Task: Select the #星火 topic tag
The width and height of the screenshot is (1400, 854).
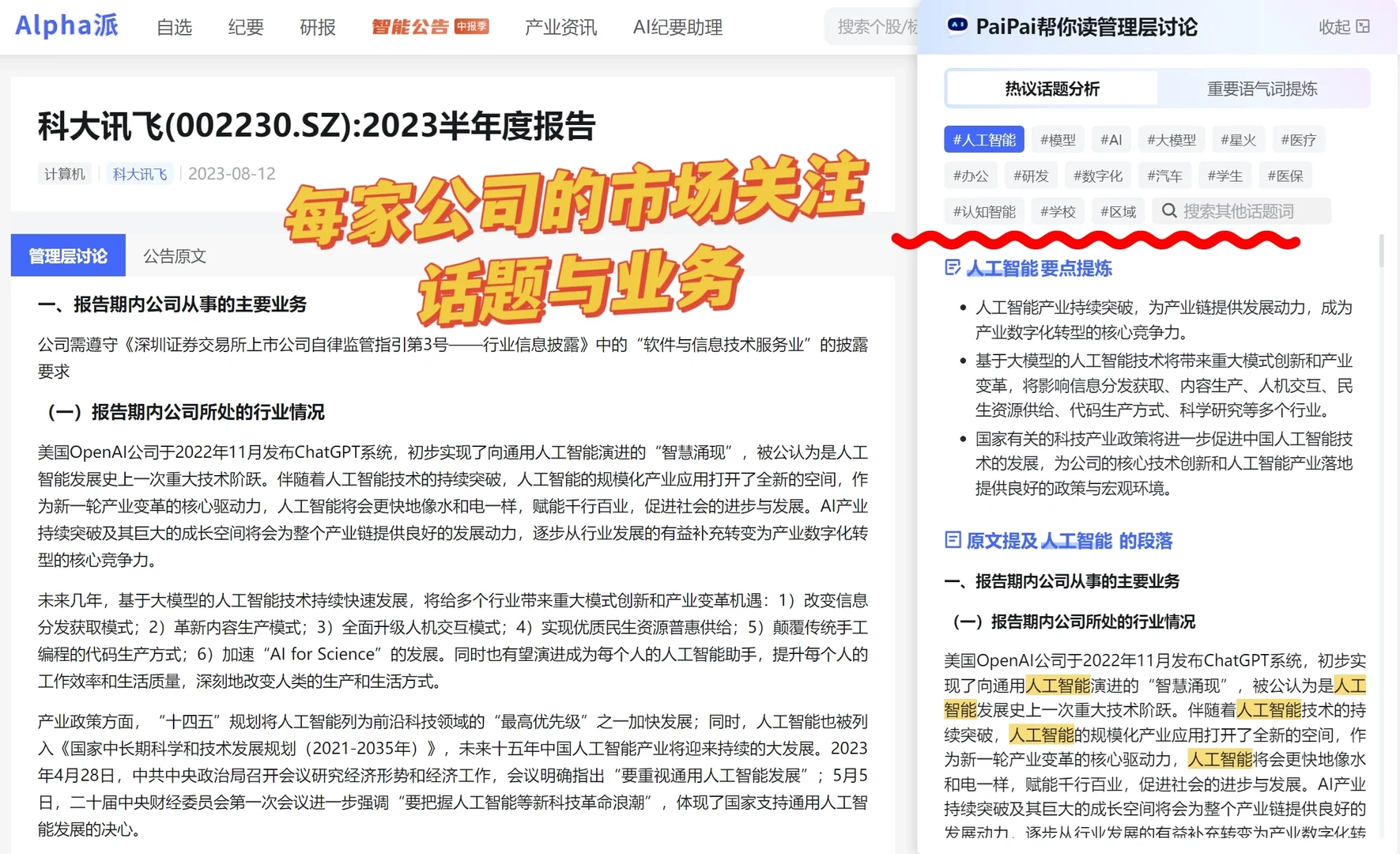Action: click(x=1238, y=138)
